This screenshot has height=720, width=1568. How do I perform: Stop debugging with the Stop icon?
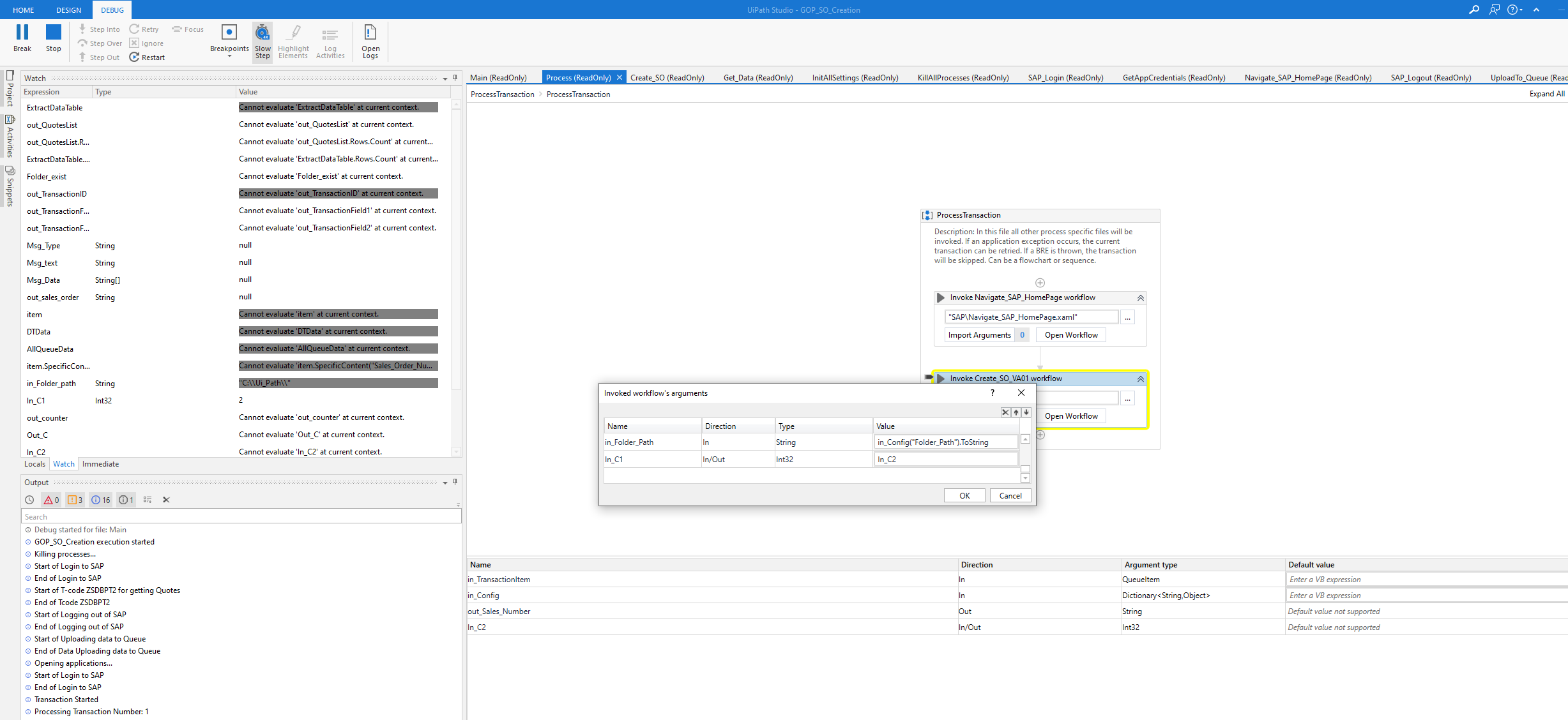tap(54, 33)
